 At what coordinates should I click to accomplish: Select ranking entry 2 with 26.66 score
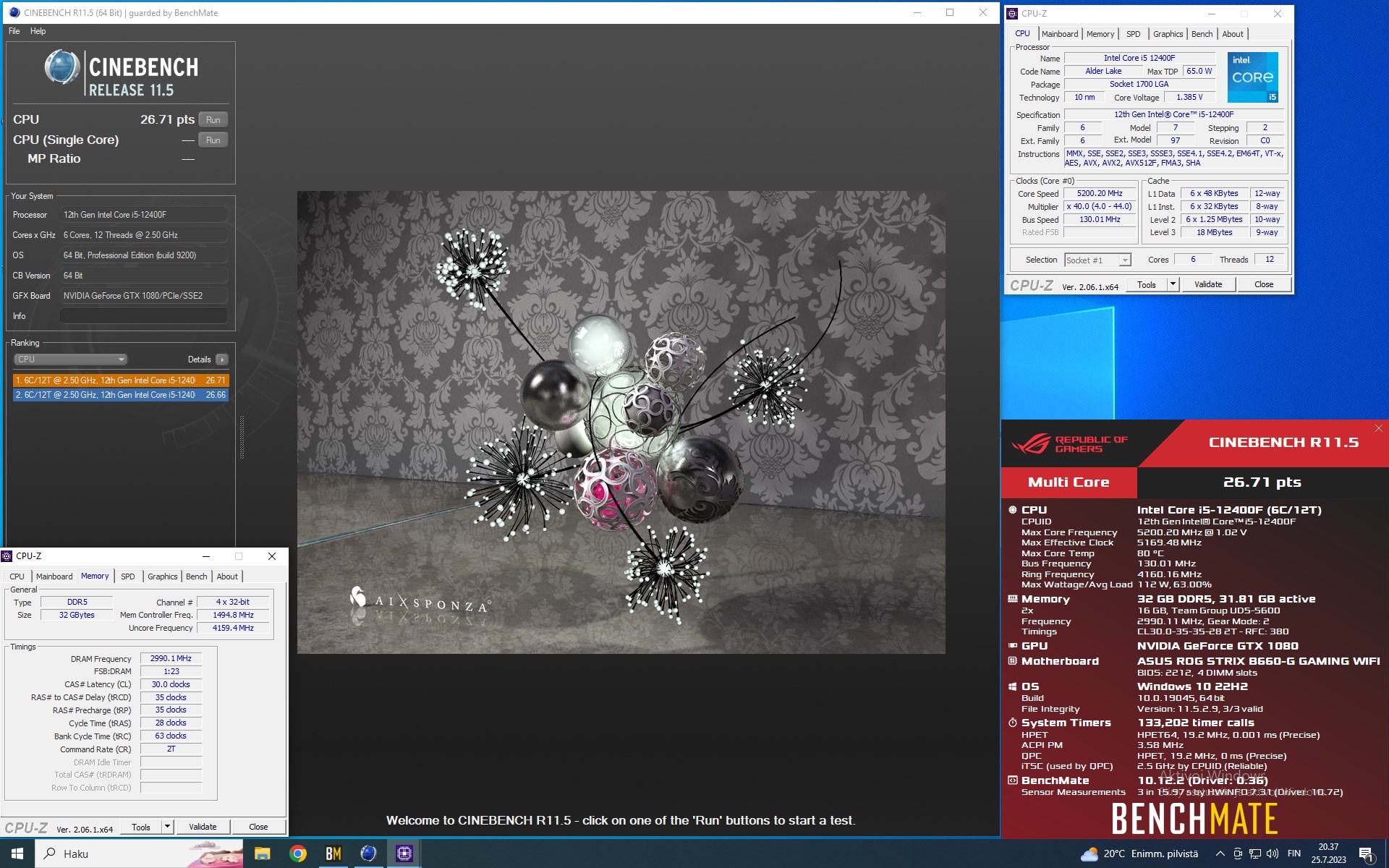pos(121,395)
